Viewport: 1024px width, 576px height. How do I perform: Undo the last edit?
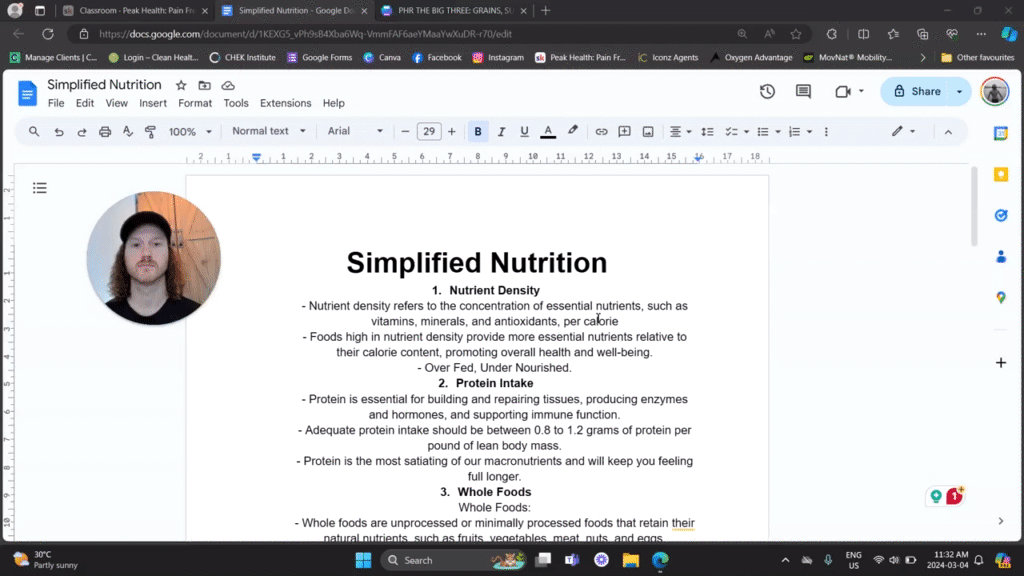[x=56, y=131]
